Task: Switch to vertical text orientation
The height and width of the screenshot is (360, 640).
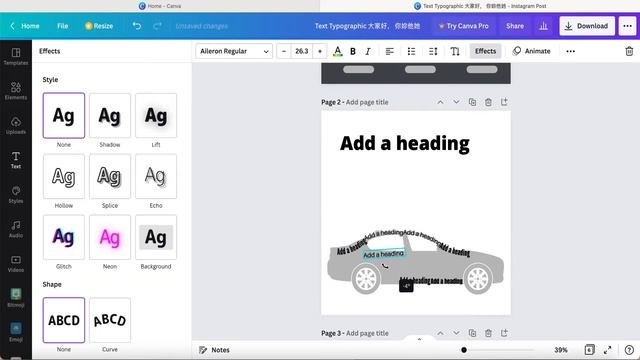Action: click(455, 51)
